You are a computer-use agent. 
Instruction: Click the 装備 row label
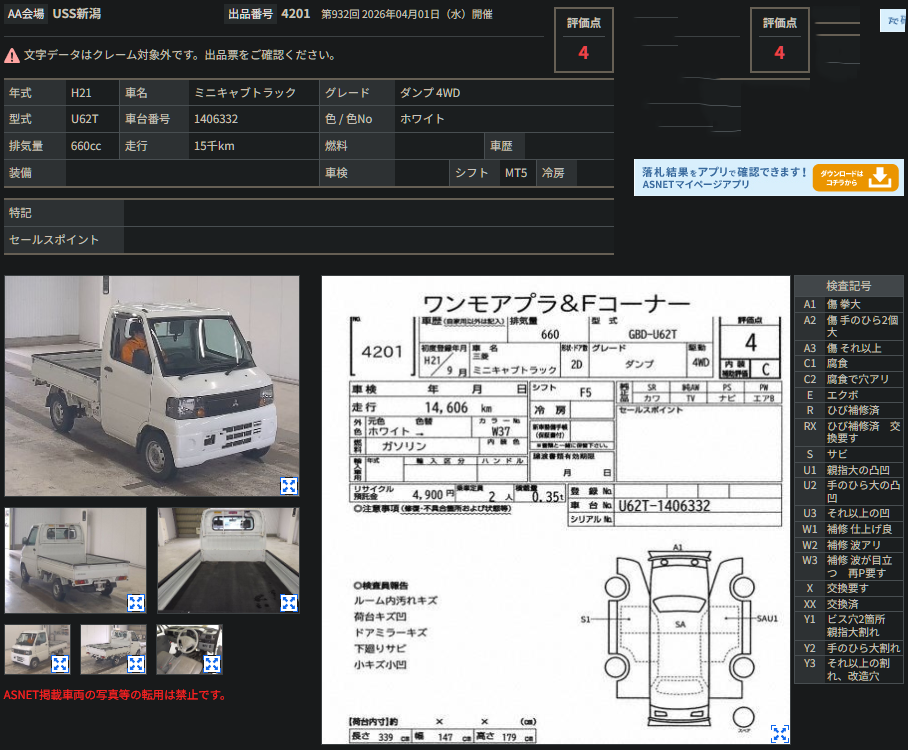tap(35, 173)
